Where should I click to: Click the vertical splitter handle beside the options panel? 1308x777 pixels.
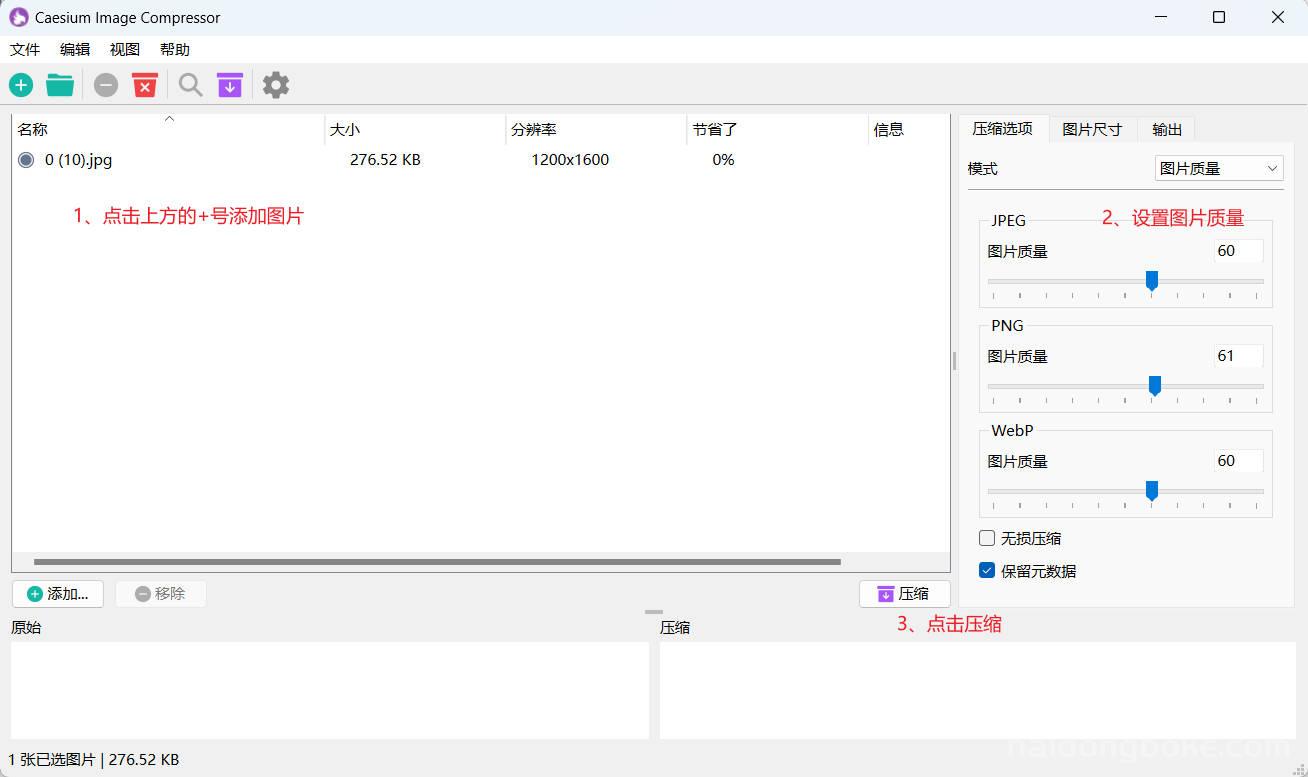(x=954, y=361)
